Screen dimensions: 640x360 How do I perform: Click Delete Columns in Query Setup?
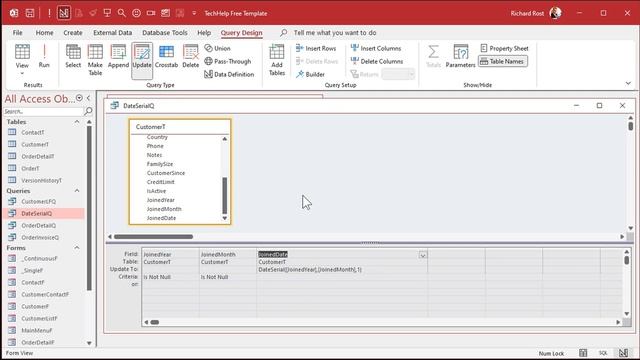click(377, 61)
